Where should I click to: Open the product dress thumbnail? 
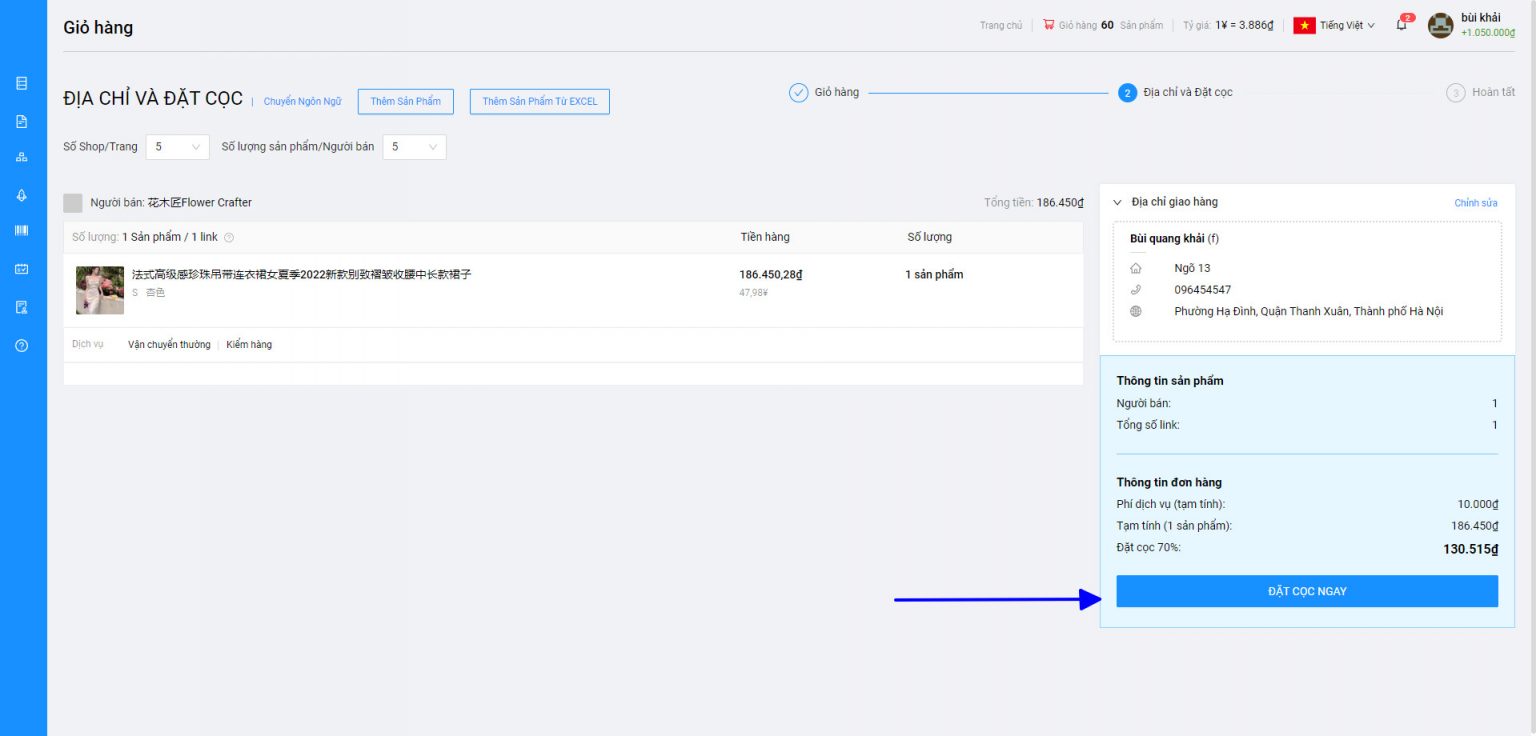pyautogui.click(x=100, y=290)
